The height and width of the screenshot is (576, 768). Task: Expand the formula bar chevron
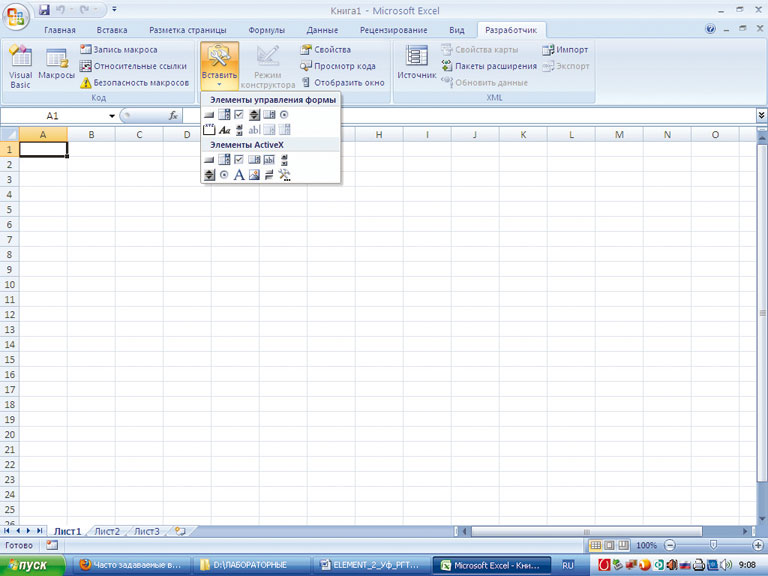(761, 116)
